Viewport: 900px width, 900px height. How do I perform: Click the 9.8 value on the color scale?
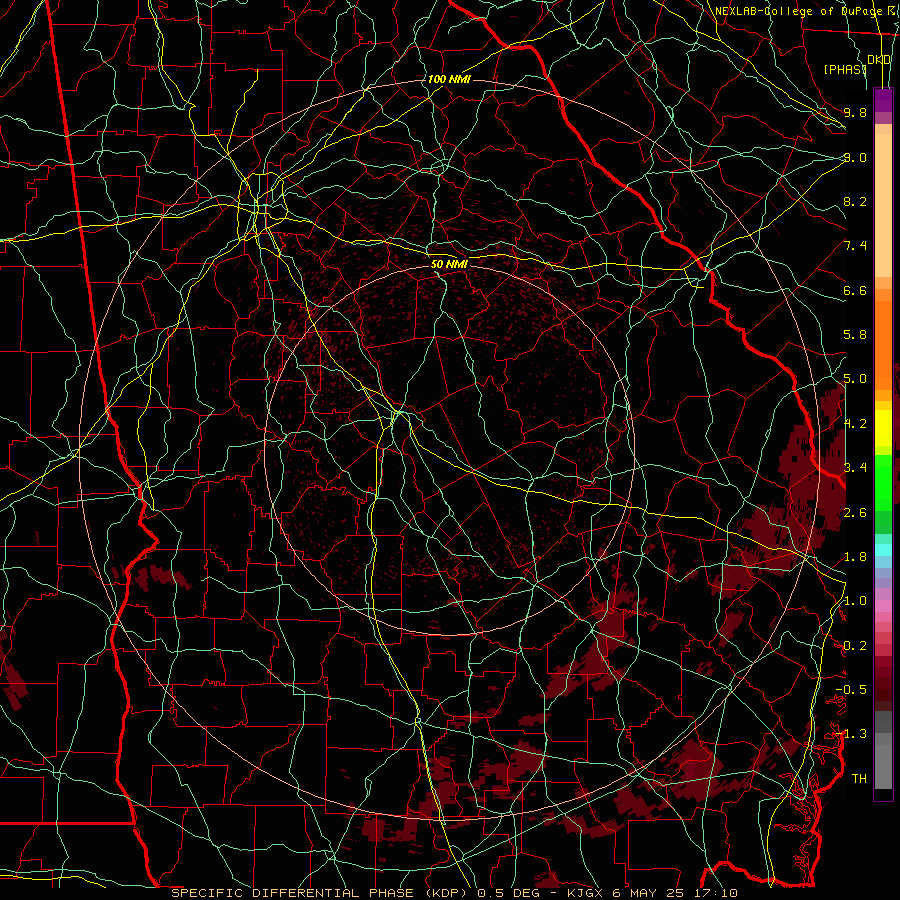coord(855,112)
